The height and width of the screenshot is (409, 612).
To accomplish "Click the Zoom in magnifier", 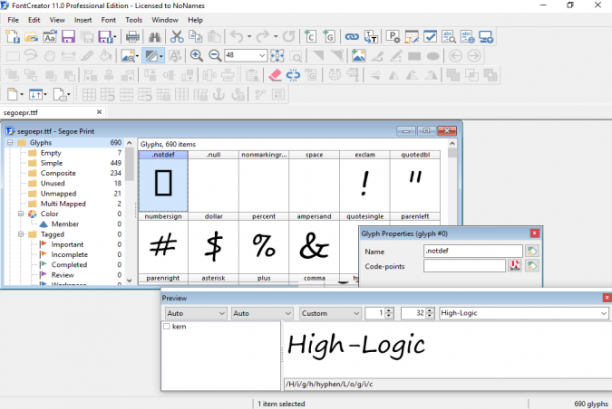I will coord(196,56).
